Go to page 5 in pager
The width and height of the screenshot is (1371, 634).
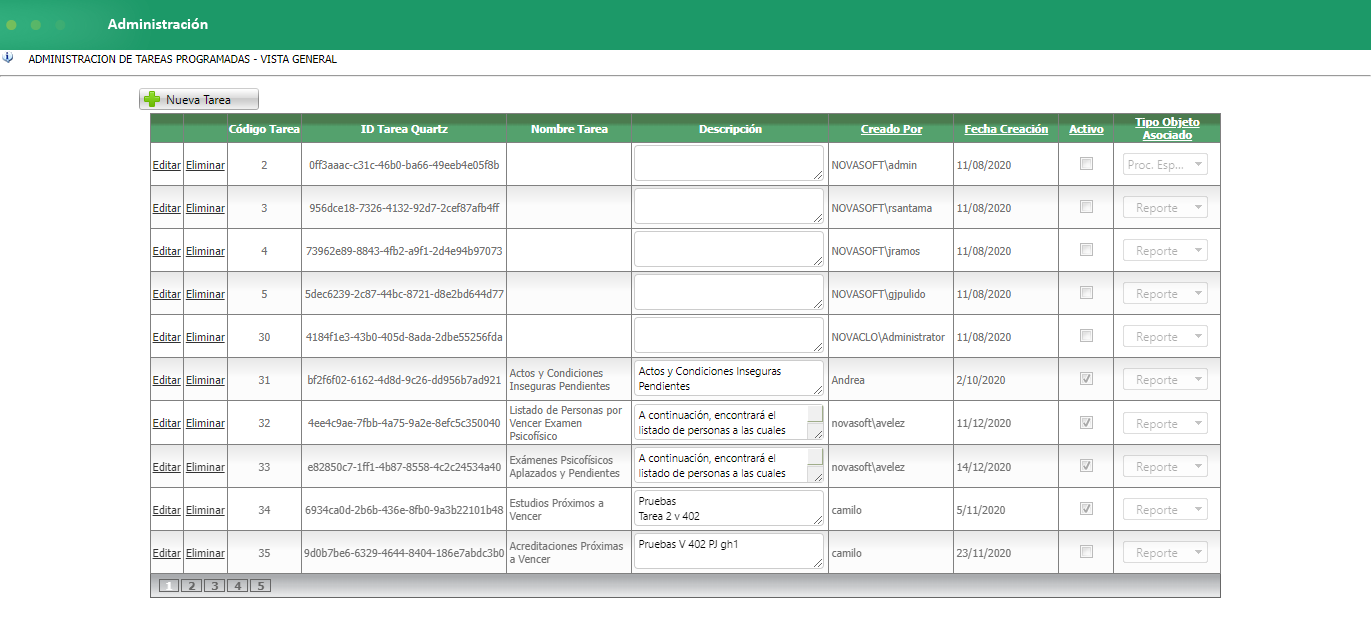click(x=260, y=586)
